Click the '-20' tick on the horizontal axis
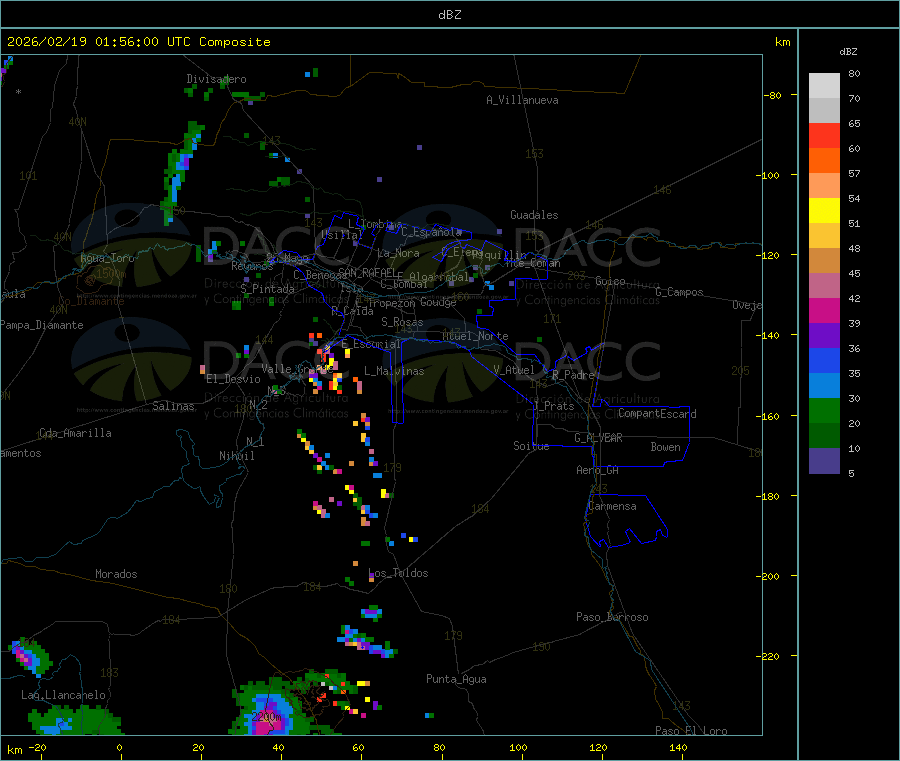 (x=37, y=747)
